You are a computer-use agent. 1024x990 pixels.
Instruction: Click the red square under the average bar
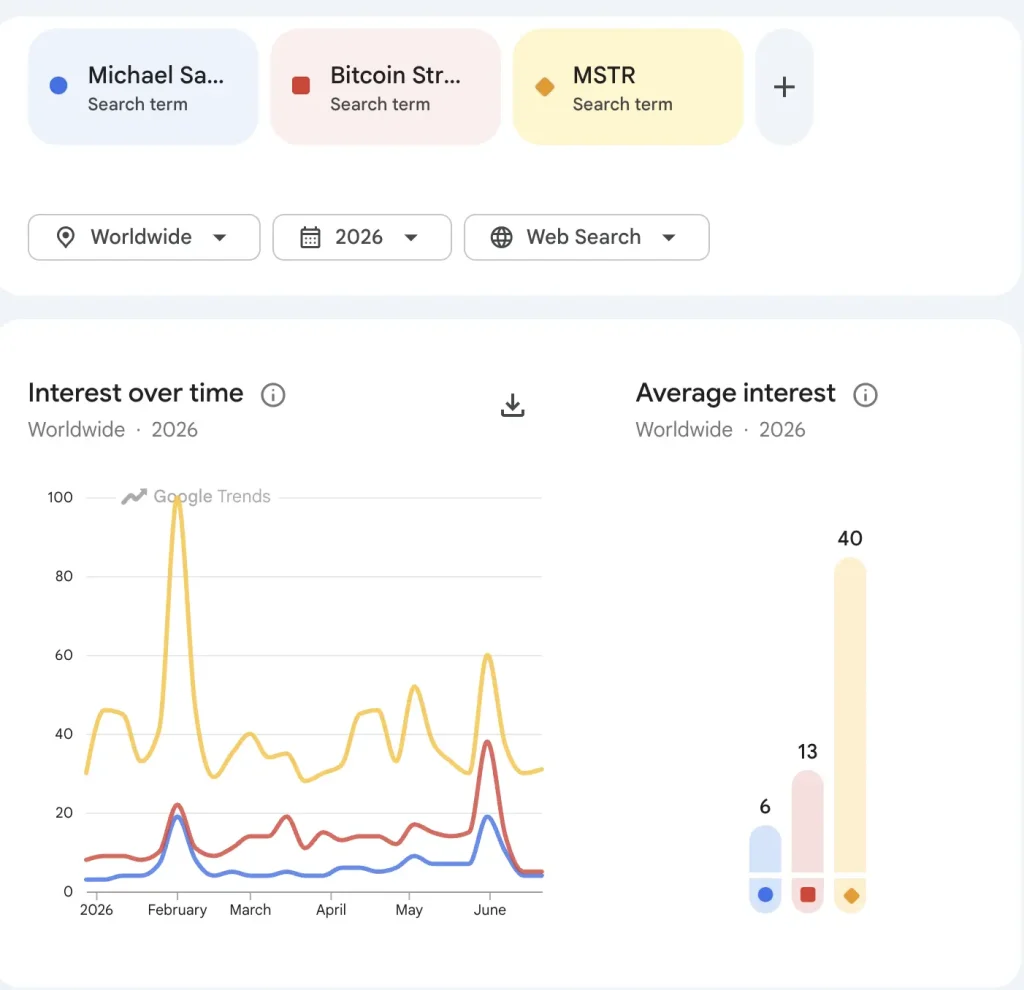coord(808,895)
